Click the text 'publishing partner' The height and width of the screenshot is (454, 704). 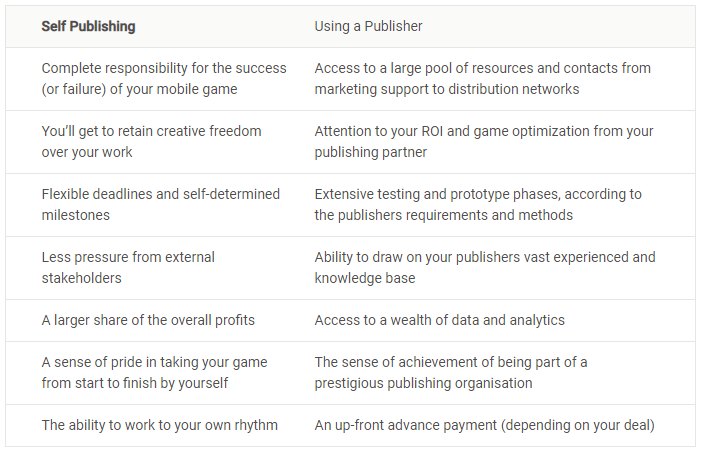370,152
